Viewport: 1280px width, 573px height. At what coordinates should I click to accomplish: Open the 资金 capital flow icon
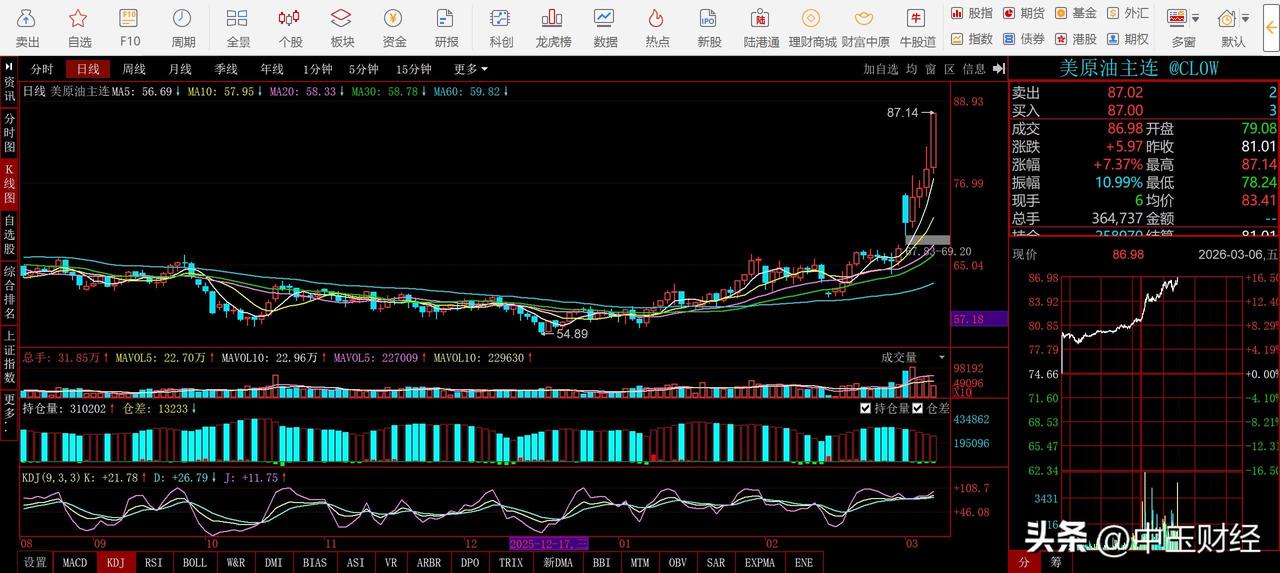pyautogui.click(x=394, y=28)
